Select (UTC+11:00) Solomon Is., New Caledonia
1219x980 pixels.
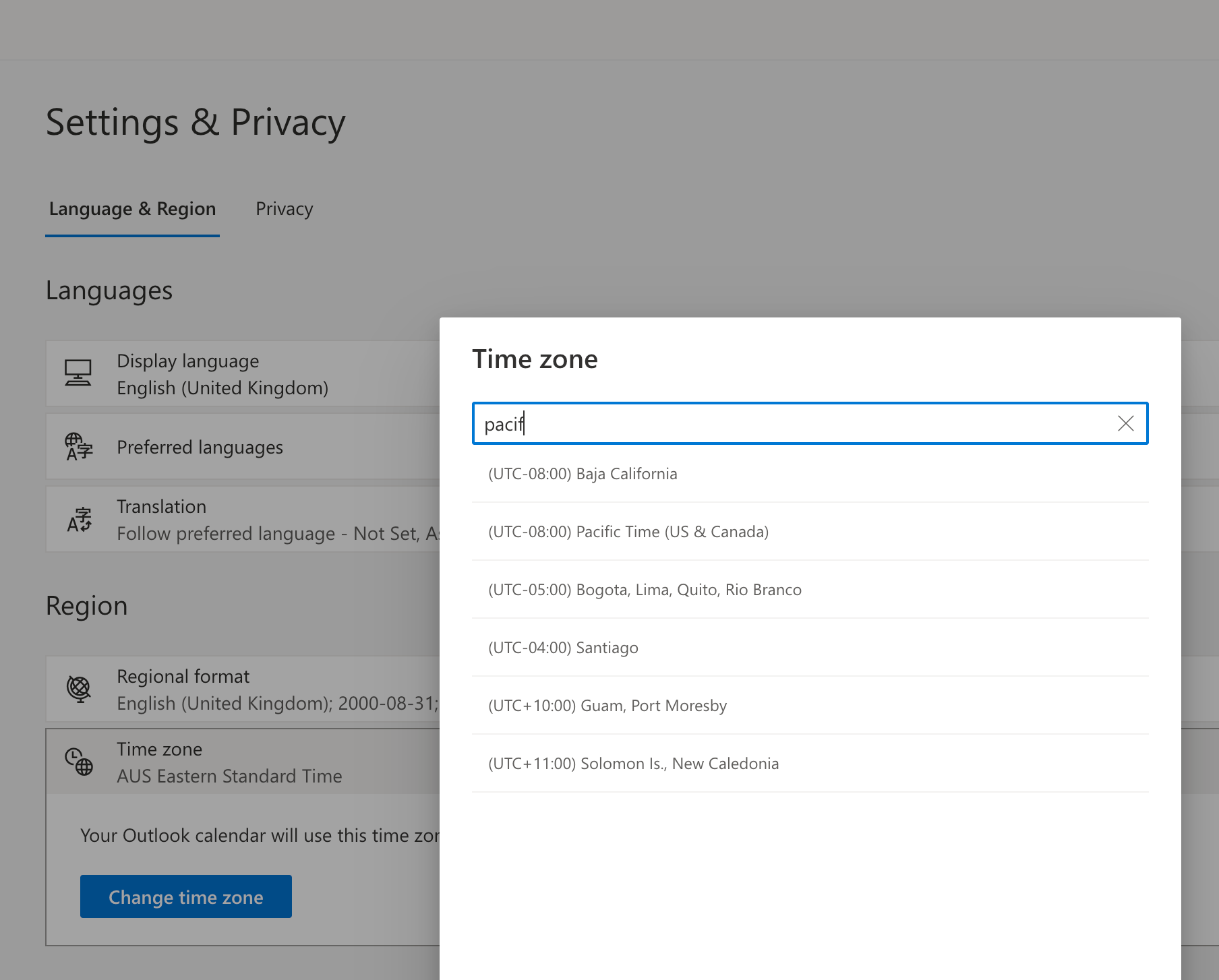pos(633,763)
